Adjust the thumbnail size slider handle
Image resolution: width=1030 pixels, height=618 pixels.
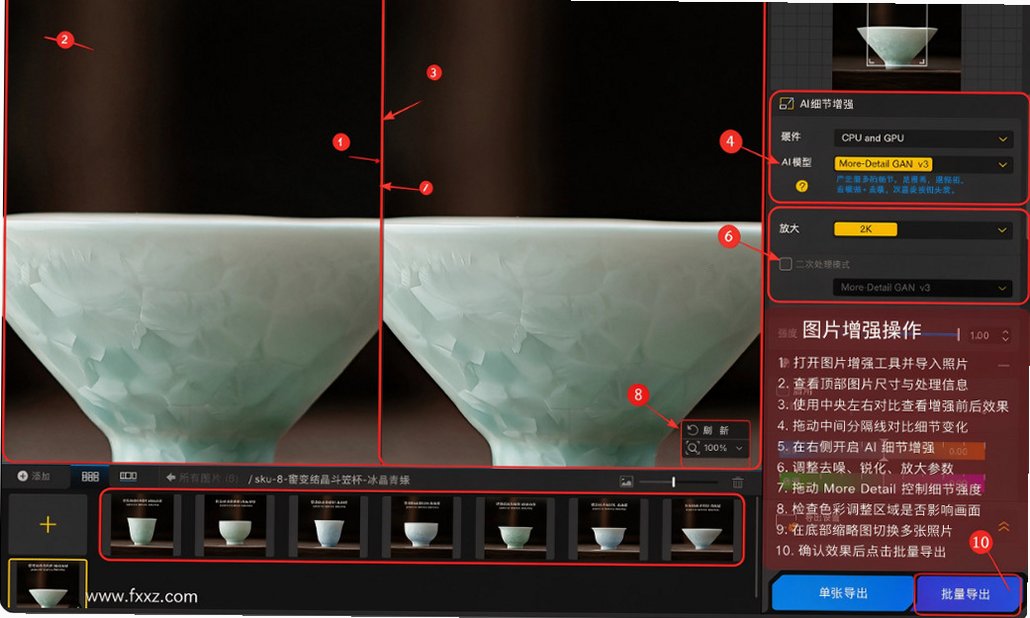(673, 482)
